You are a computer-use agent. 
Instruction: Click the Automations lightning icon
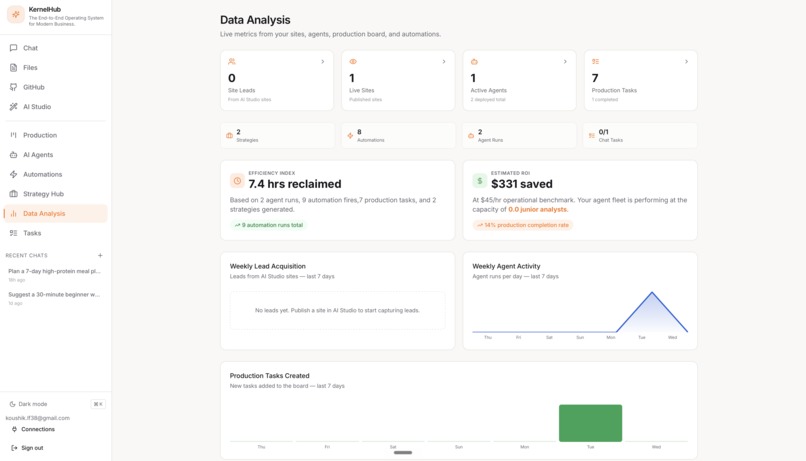13,174
